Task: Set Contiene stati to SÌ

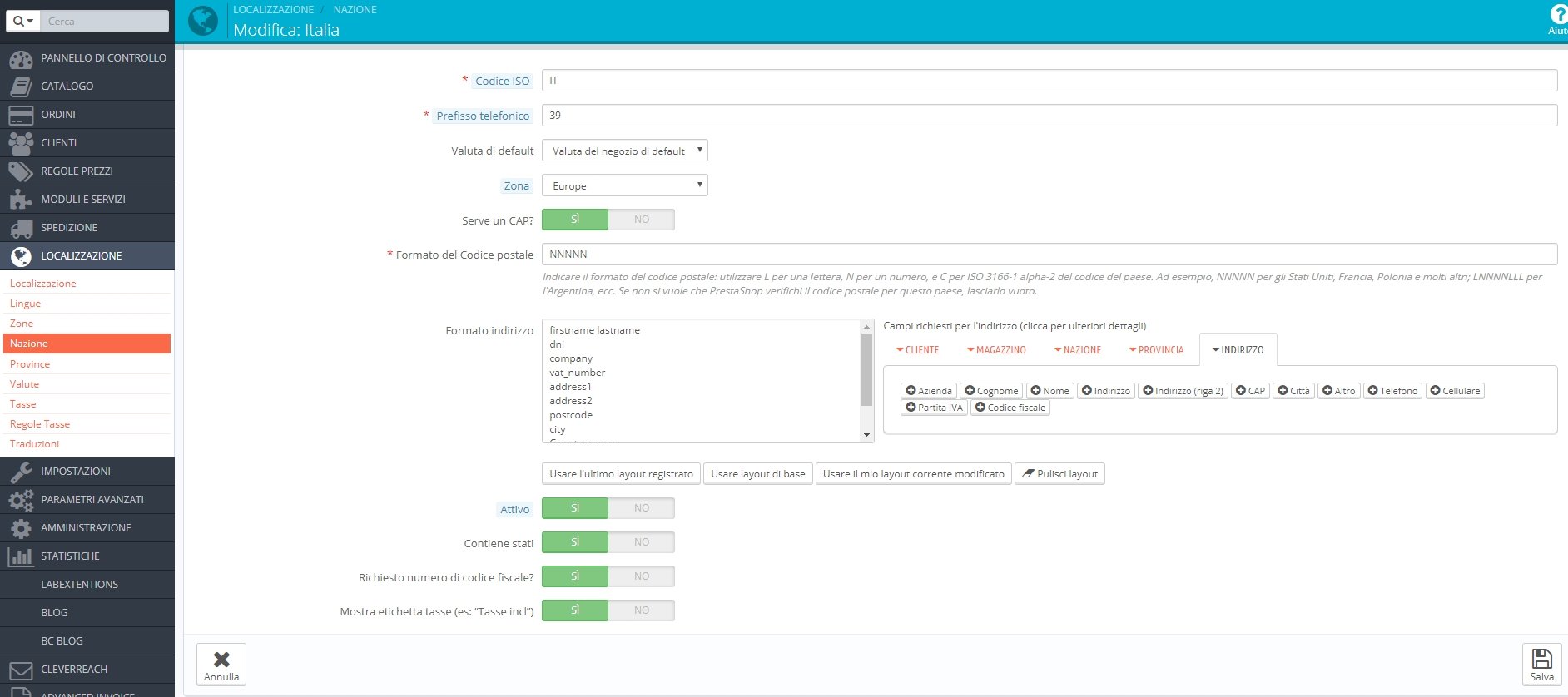Action: click(x=575, y=542)
